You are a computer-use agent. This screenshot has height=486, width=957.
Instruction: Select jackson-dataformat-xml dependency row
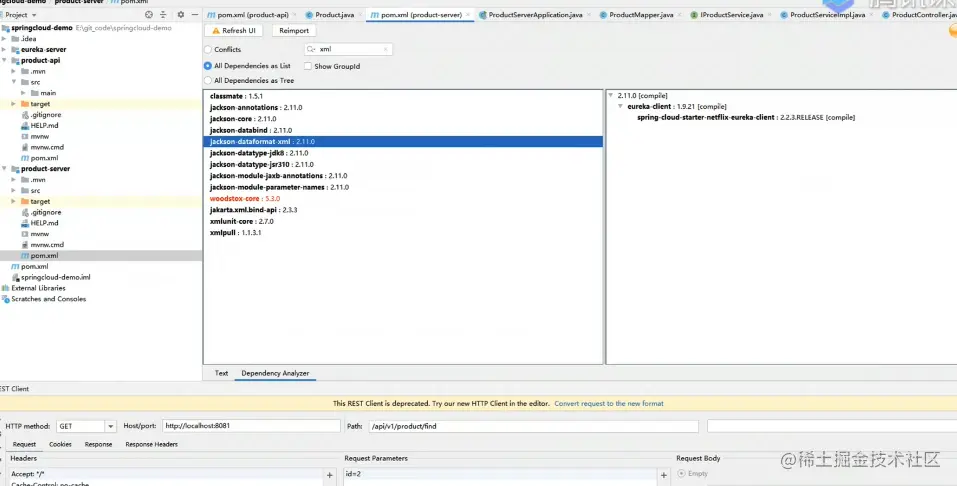point(403,142)
